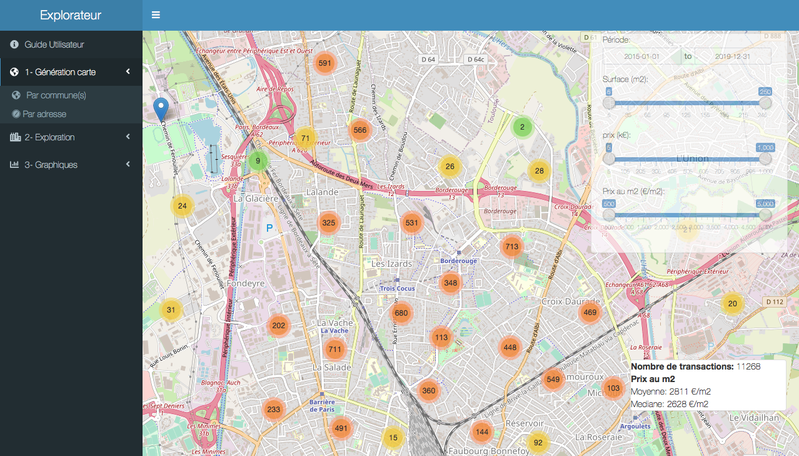Select the 1- Génération carte menu item

click(x=71, y=72)
